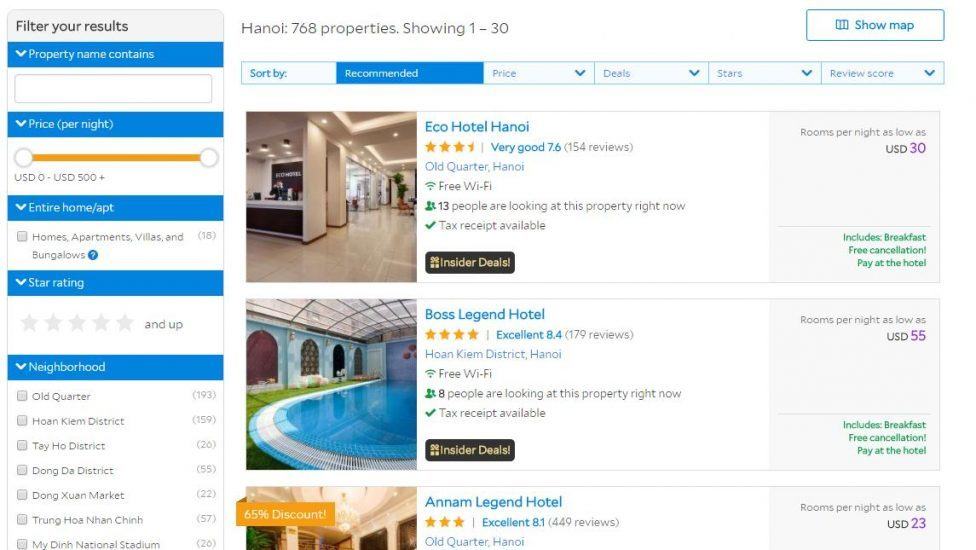Select the Recommended sort tab
The height and width of the screenshot is (550, 976).
click(410, 73)
